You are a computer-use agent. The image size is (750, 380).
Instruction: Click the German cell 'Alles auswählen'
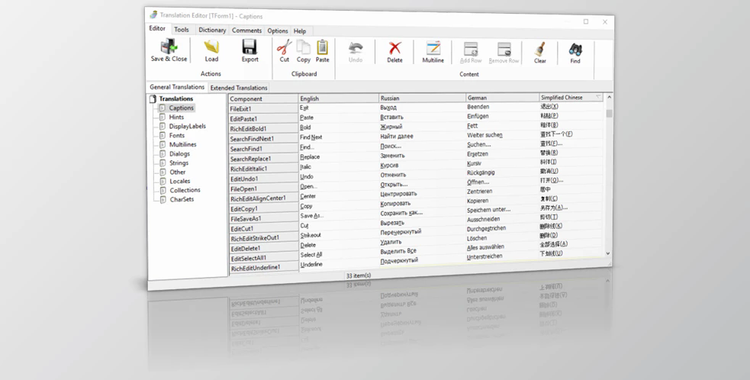485,247
